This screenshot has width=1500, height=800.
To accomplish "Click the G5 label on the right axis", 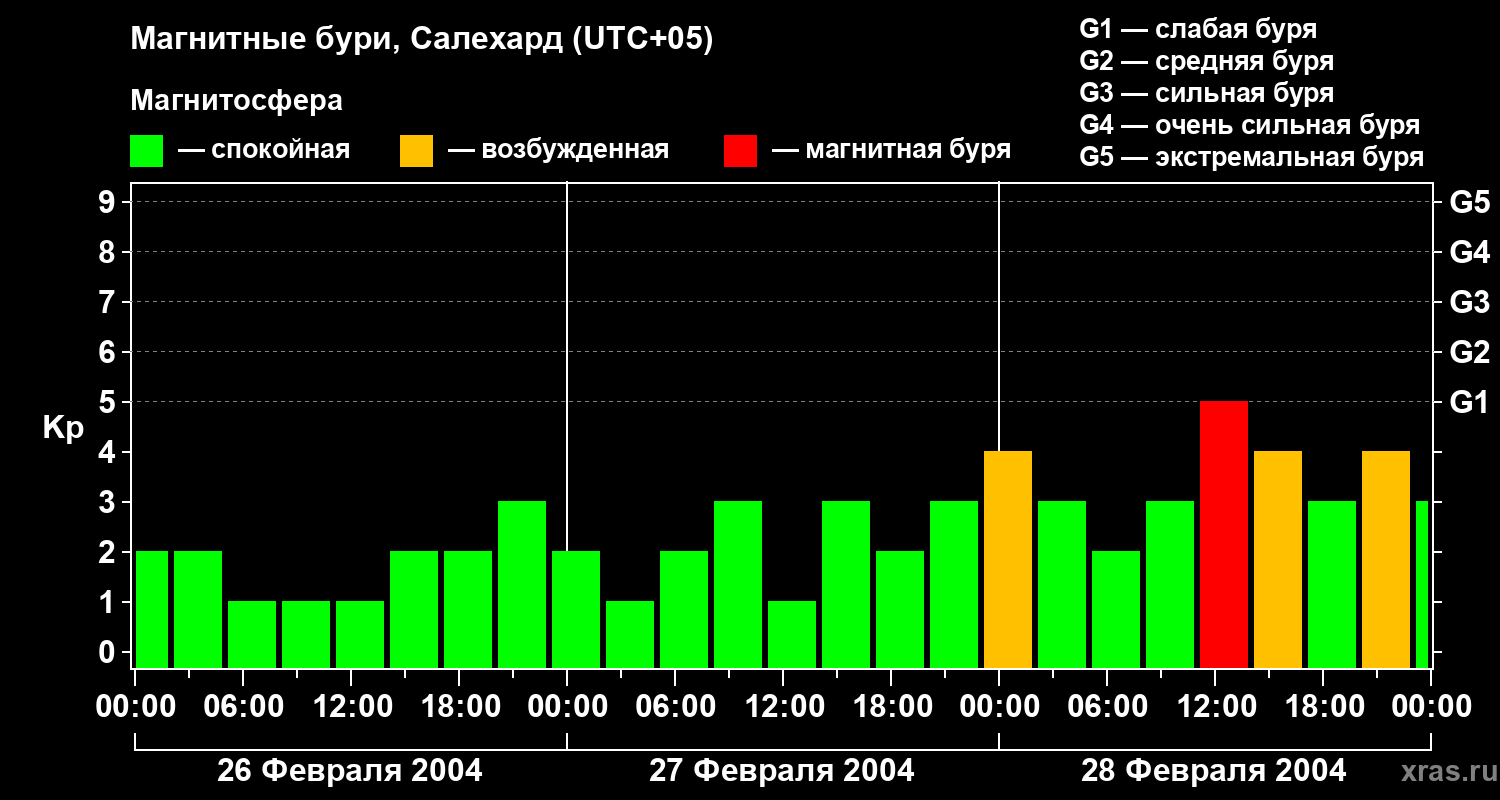I will tap(1469, 203).
